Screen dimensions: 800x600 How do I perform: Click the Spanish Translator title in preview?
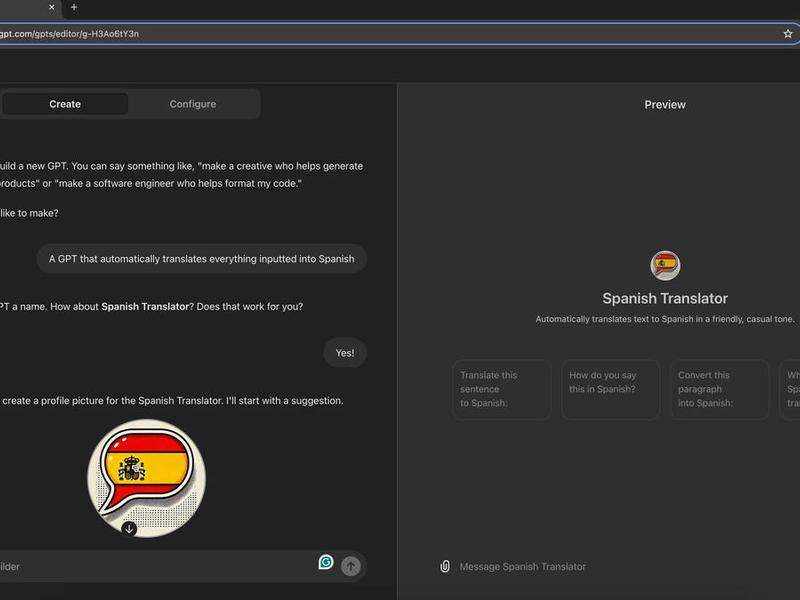pos(665,298)
